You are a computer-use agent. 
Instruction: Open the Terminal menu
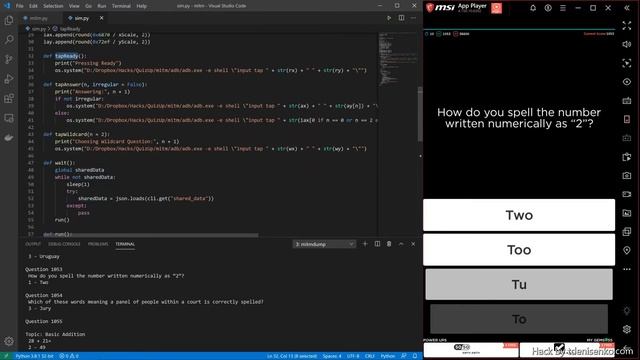pos(121,6)
